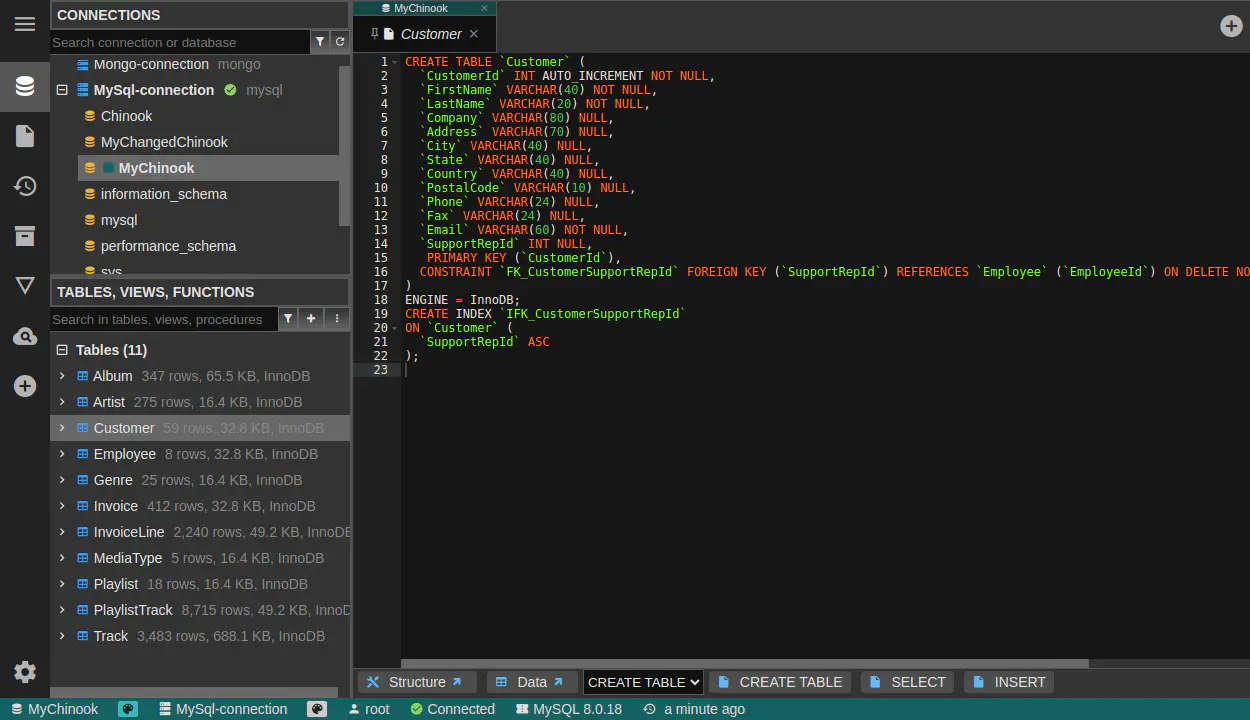1250x720 pixels.
Task: Open the archive icon in sidebar
Action: click(x=25, y=236)
